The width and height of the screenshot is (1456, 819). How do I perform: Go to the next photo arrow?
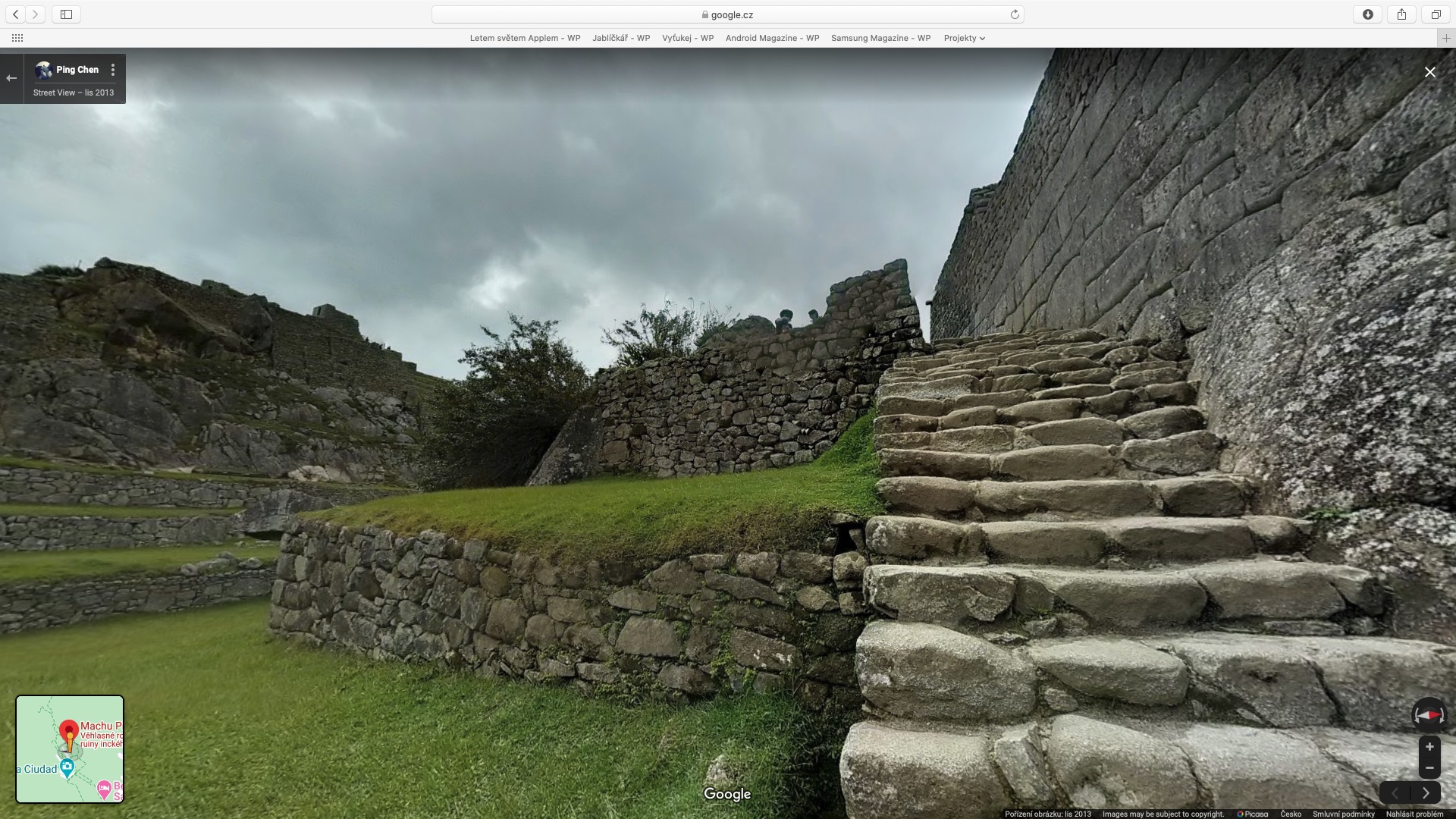(1426, 792)
